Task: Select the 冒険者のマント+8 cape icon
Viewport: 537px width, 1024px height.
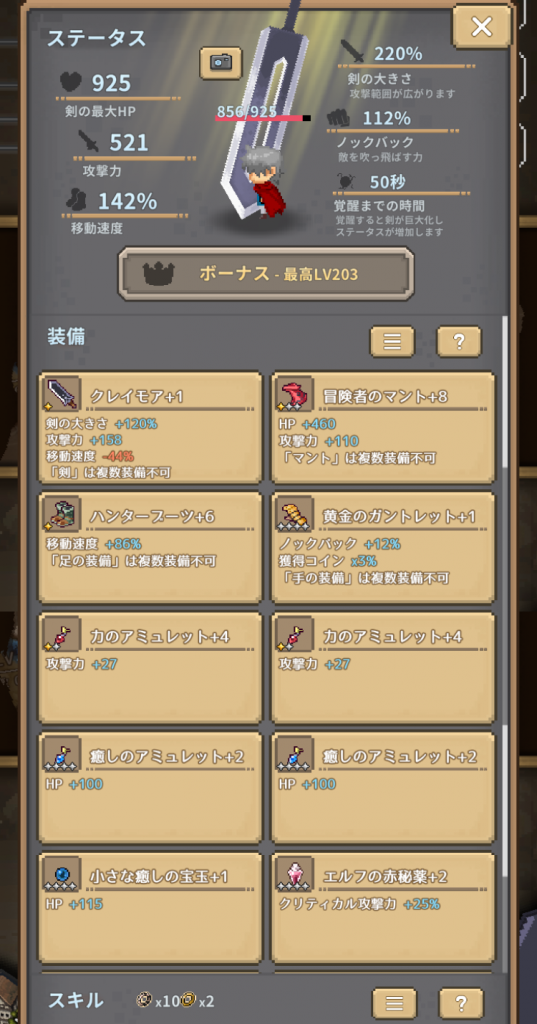Action: tap(295, 394)
